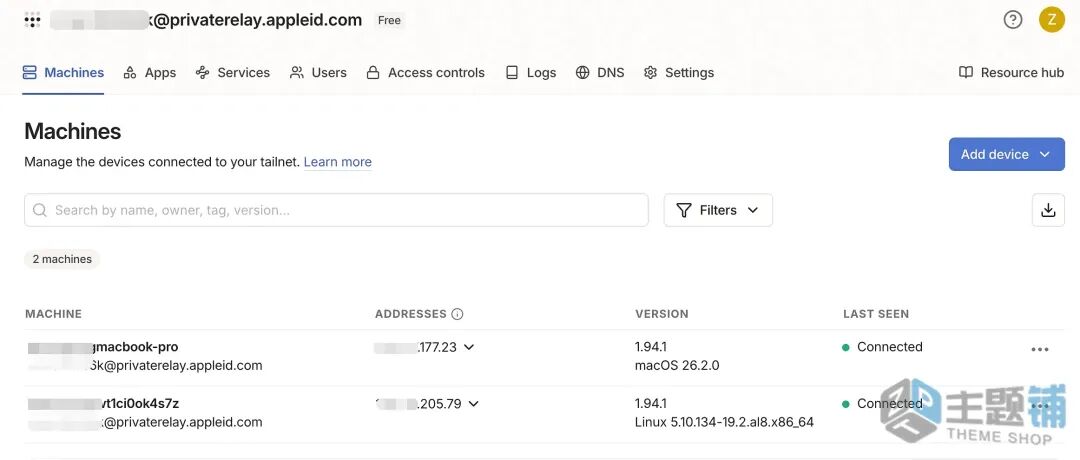Open the macbook-pro machine details

tap(134, 347)
